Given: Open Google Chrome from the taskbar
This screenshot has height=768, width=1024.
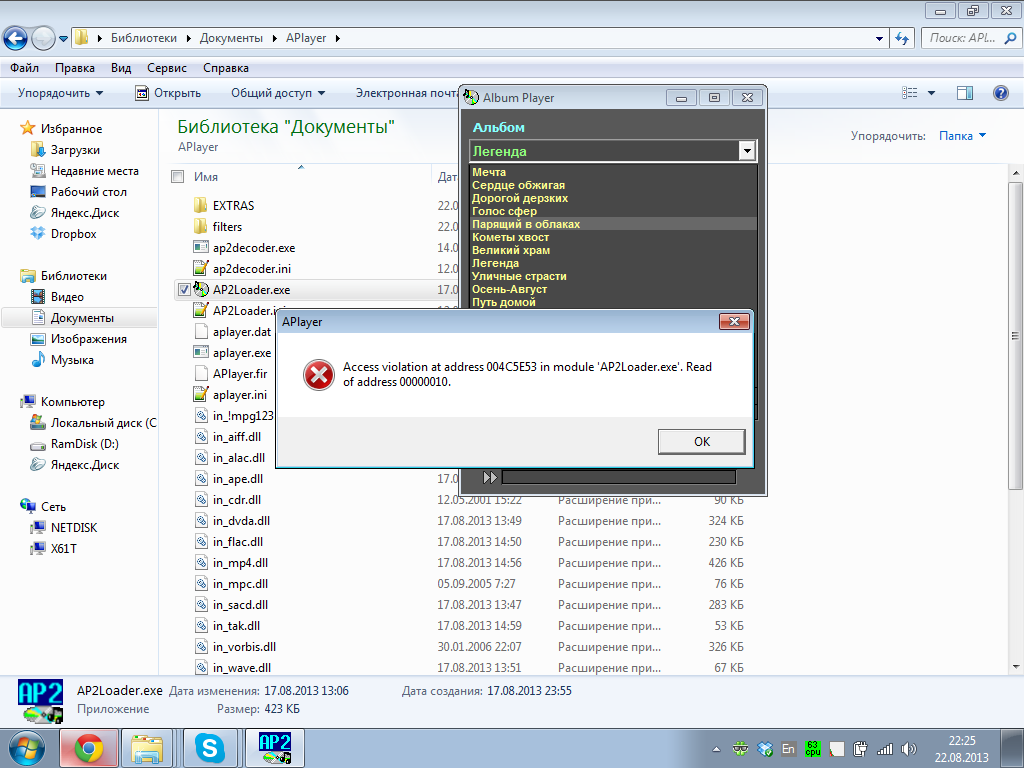Looking at the screenshot, I should 89,748.
